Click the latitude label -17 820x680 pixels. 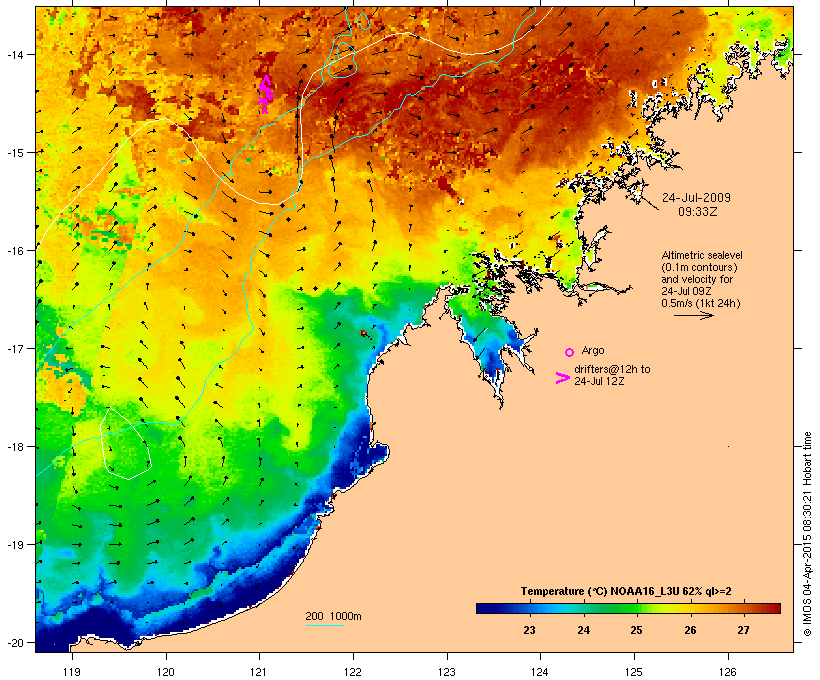pyautogui.click(x=14, y=348)
